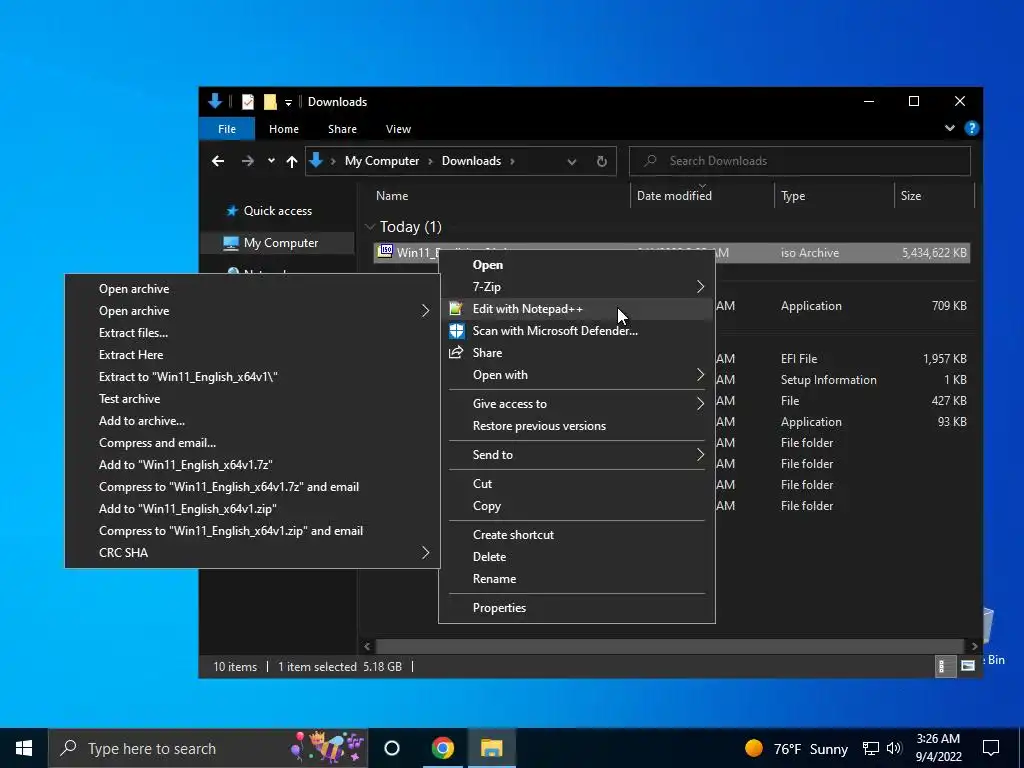Click inside the Search Downloads field
Viewport: 1024px width, 768px height.
pyautogui.click(x=800, y=161)
